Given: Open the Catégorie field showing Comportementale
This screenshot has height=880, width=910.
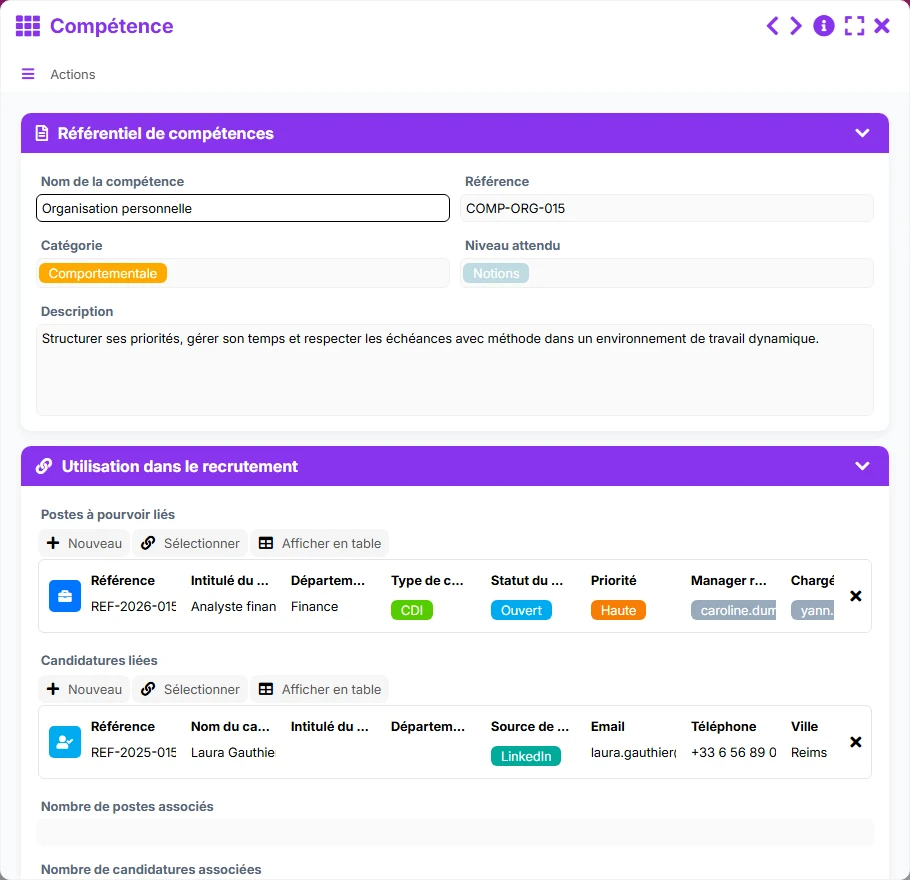Looking at the screenshot, I should pyautogui.click(x=243, y=273).
